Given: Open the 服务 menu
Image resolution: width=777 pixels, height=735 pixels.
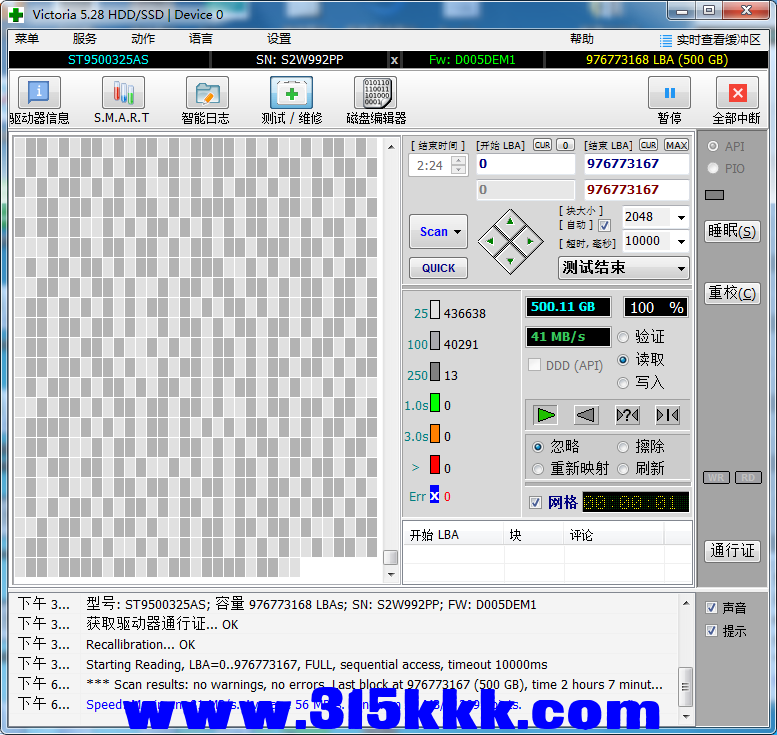Looking at the screenshot, I should click(85, 39).
